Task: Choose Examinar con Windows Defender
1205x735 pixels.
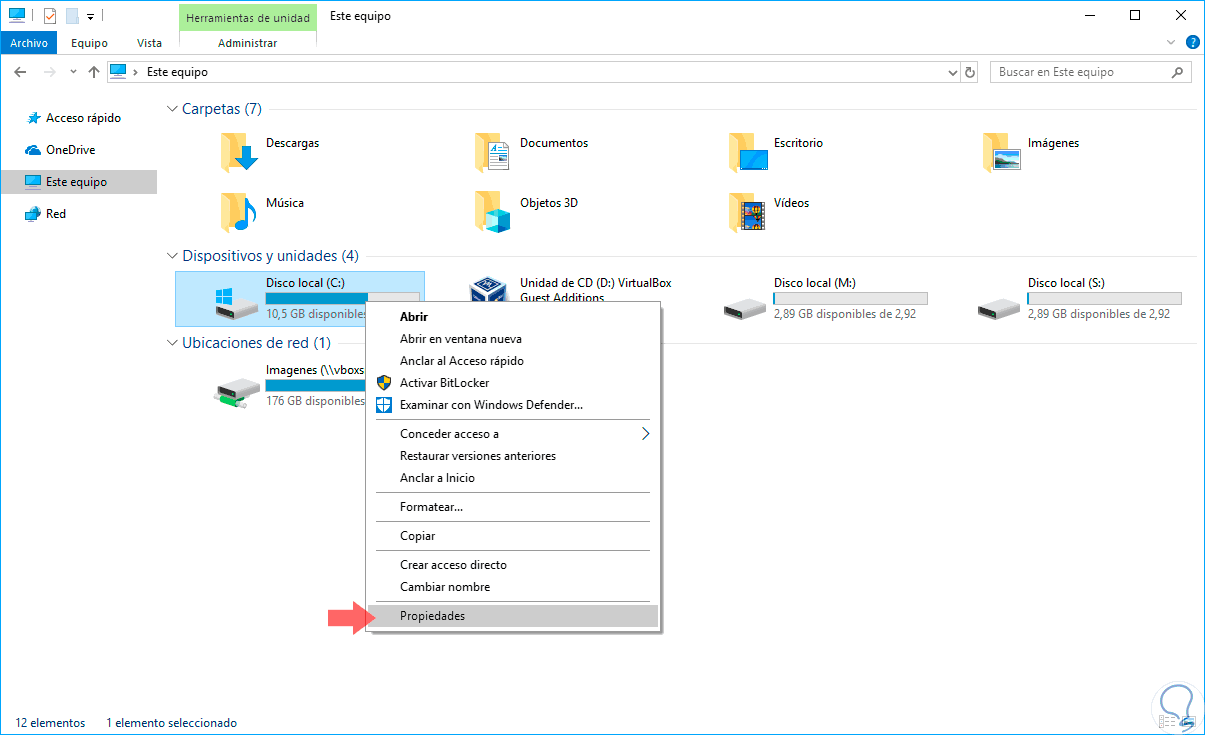Action: [513, 405]
